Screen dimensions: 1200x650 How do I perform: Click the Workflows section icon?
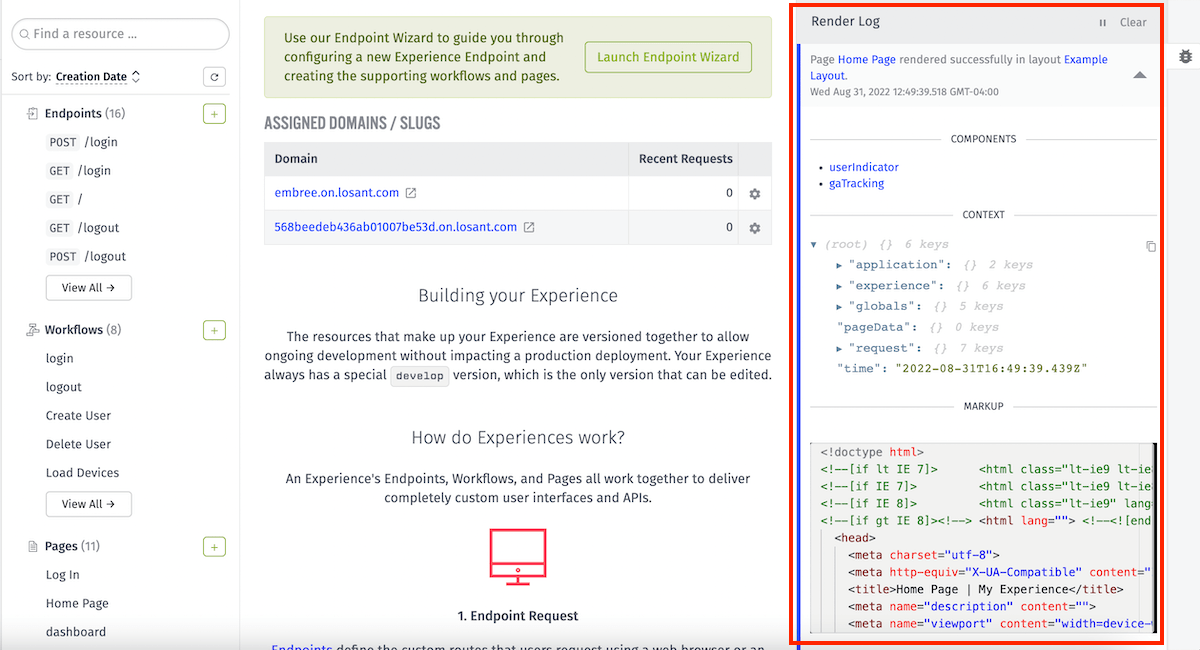[x=32, y=330]
